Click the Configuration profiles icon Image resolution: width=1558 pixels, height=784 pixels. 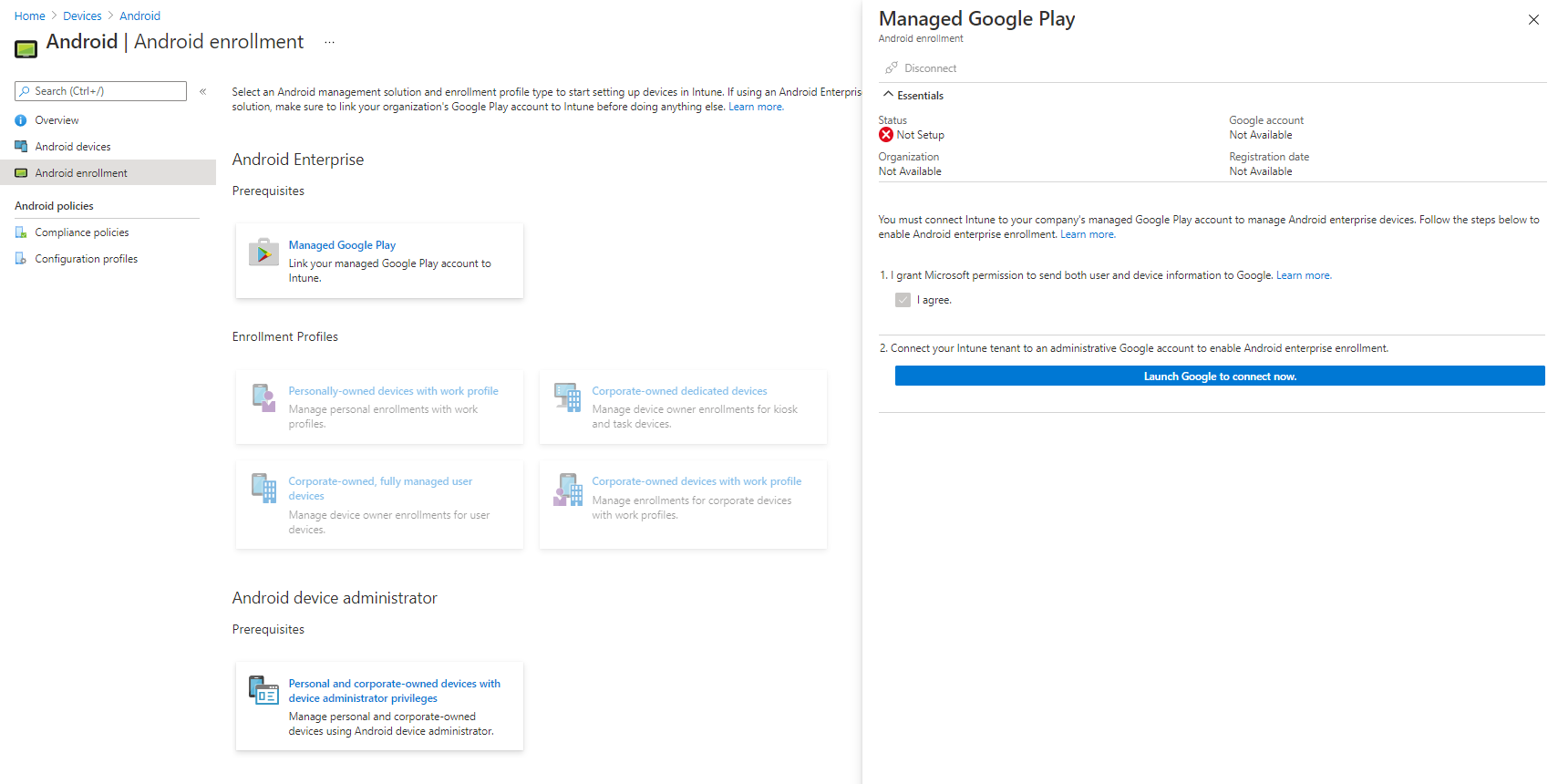click(x=21, y=259)
